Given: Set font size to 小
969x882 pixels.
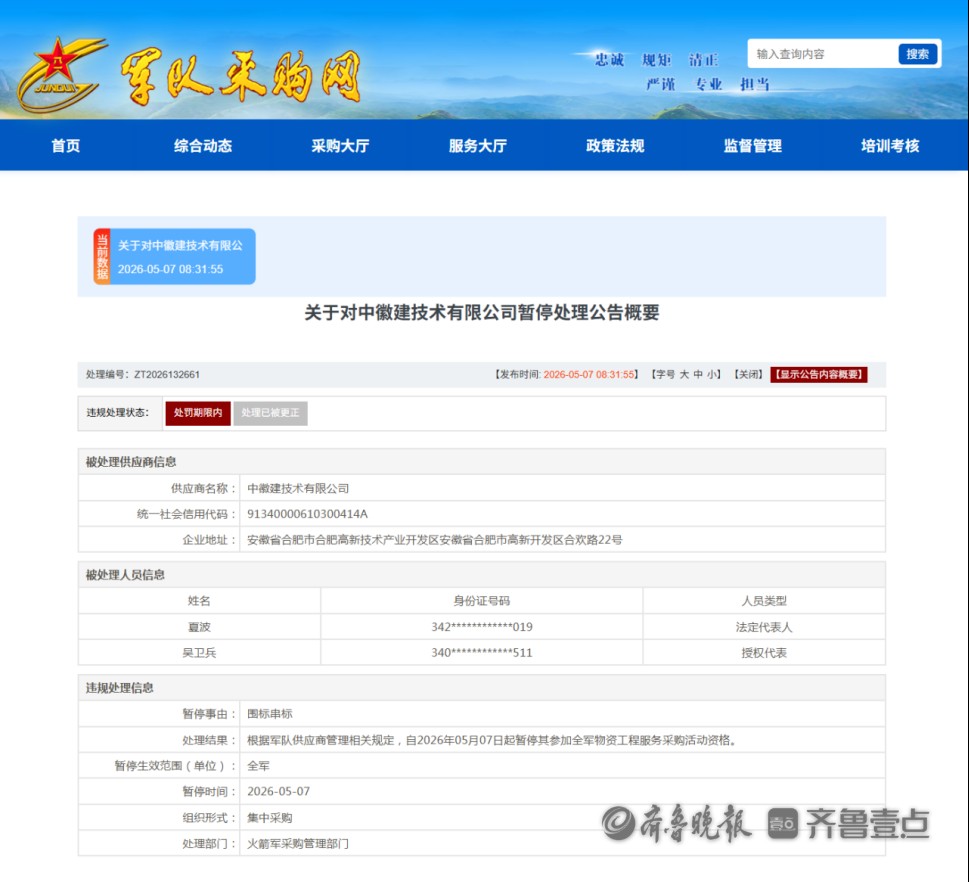Looking at the screenshot, I should (x=711, y=375).
